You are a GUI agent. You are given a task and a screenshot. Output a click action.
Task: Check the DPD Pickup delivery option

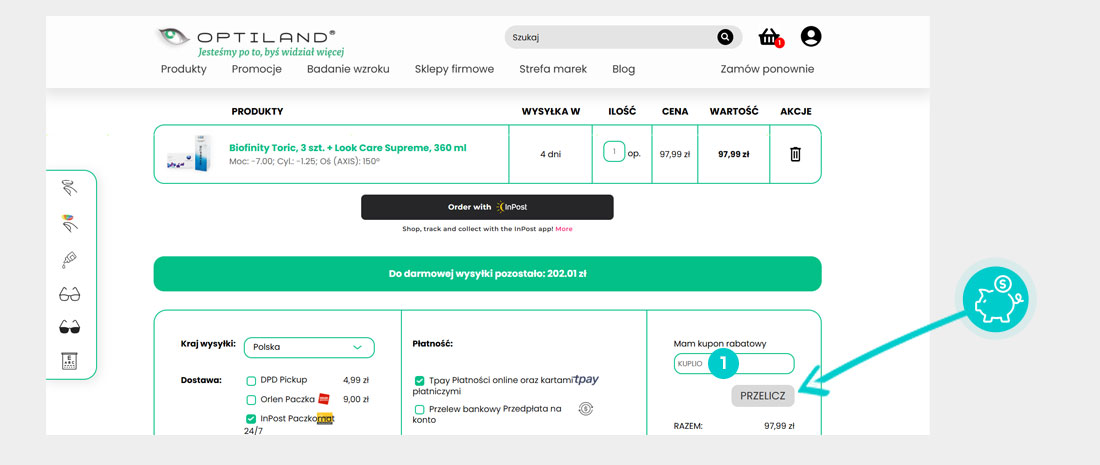(x=252, y=380)
